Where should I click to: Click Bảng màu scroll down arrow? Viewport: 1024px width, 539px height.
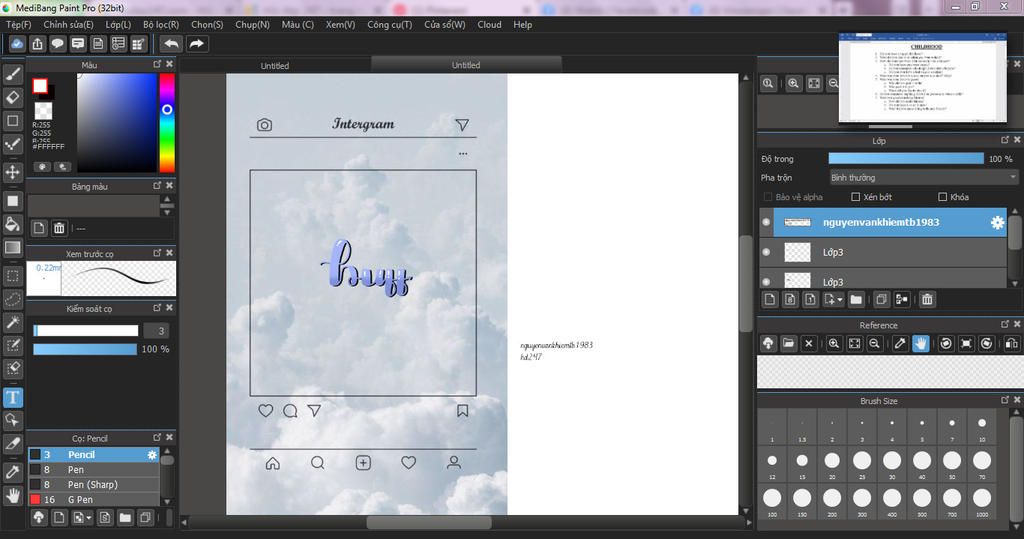pos(167,212)
